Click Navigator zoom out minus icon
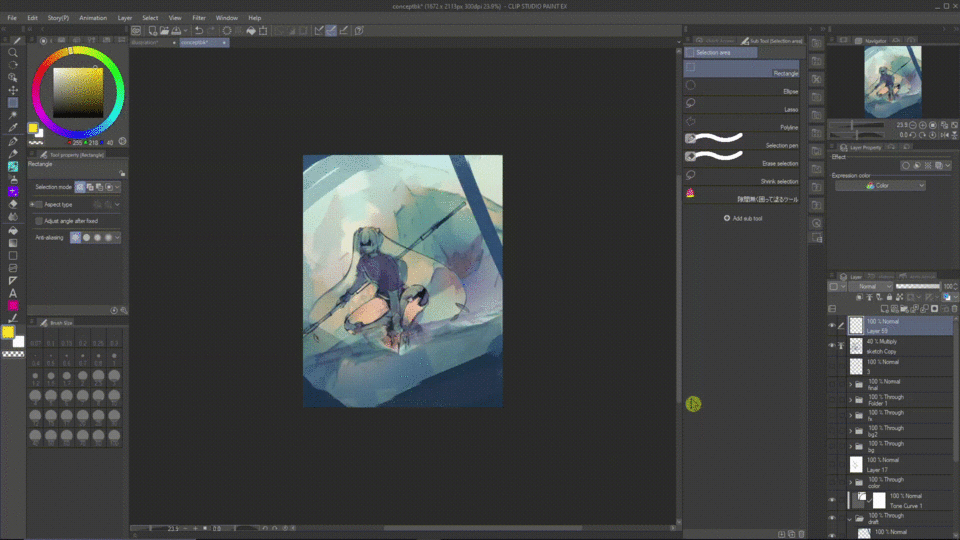The height and width of the screenshot is (540, 960). [913, 125]
